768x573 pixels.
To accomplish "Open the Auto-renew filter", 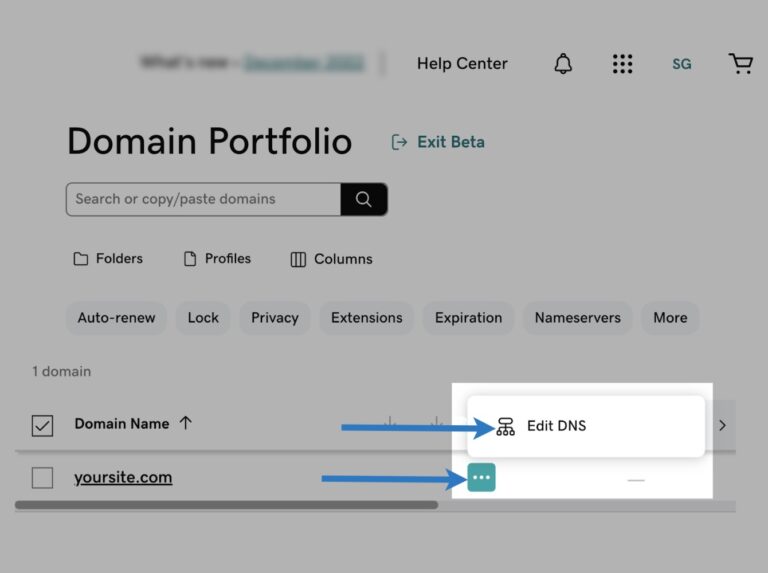I will tap(116, 318).
